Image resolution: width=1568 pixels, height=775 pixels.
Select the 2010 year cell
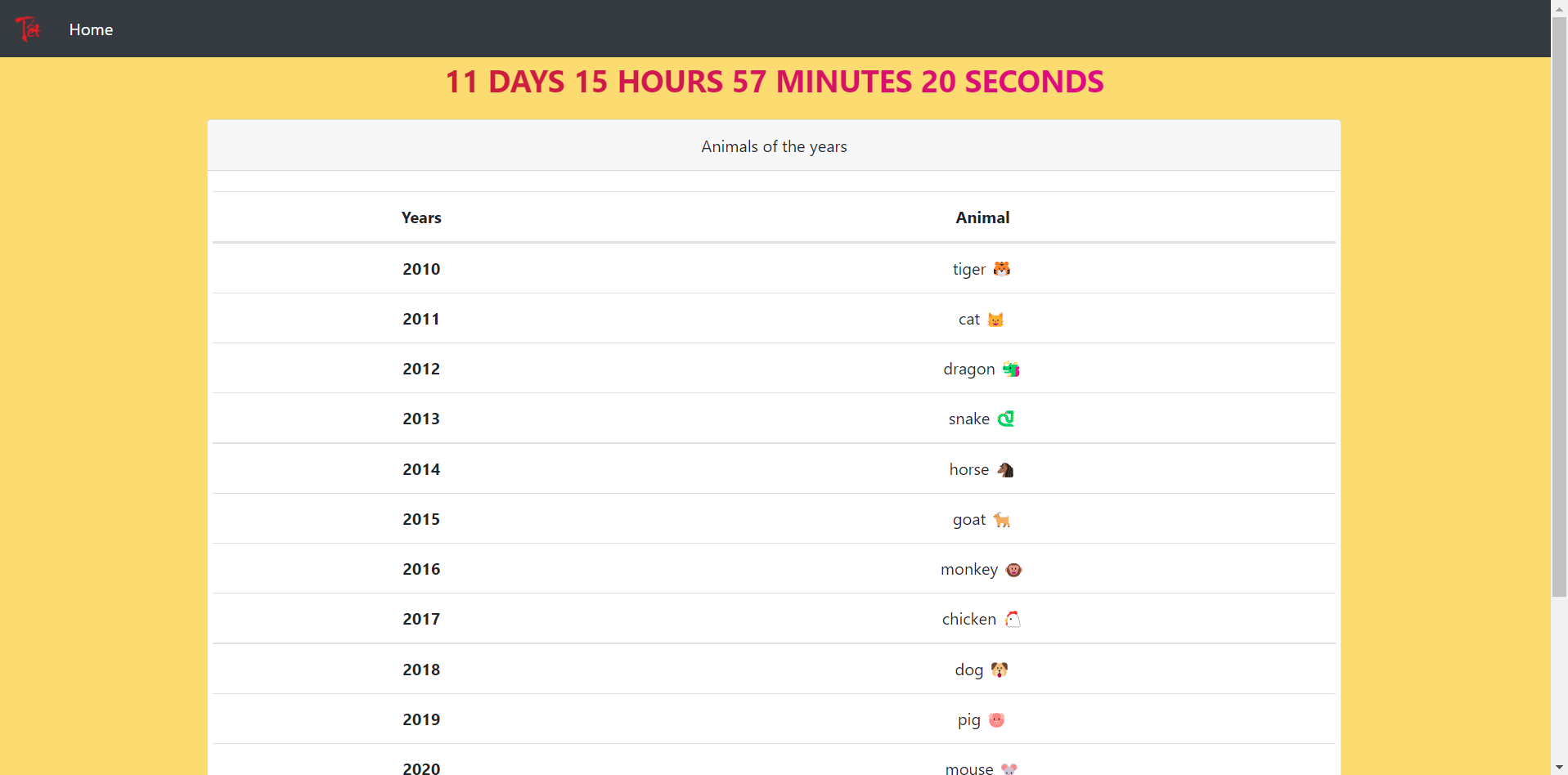pos(421,269)
